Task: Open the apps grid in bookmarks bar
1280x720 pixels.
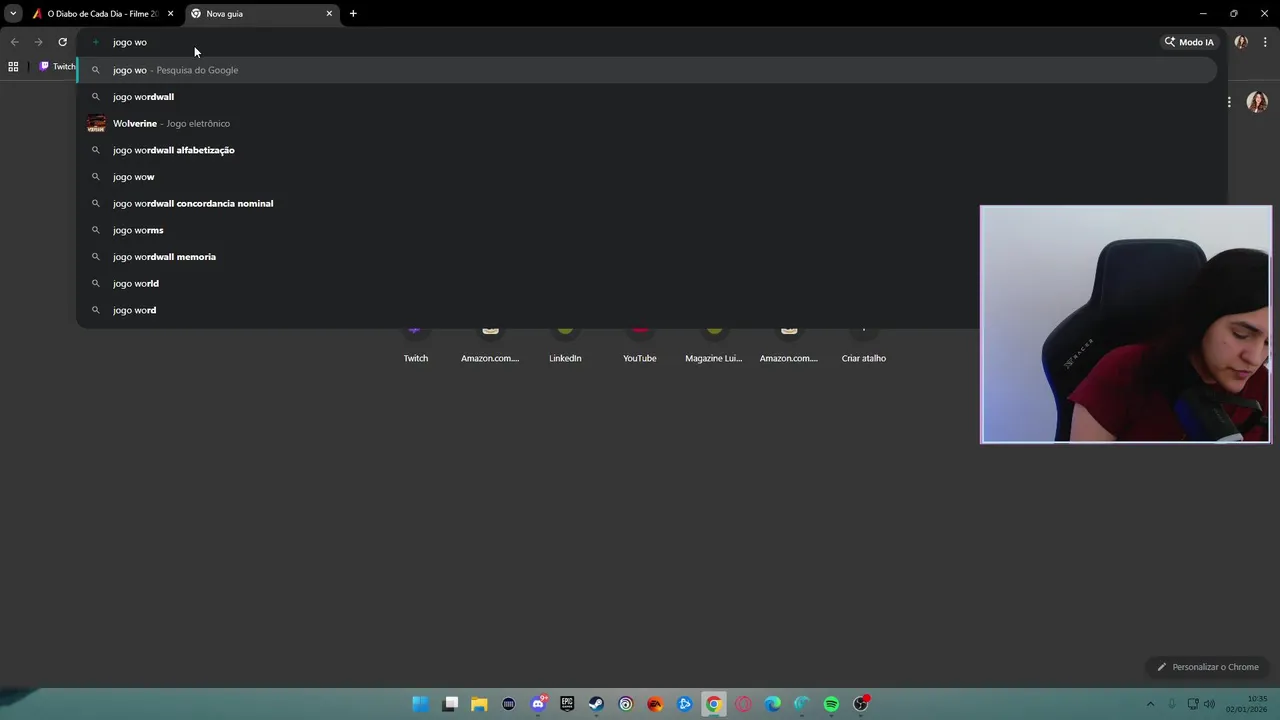Action: pyautogui.click(x=13, y=67)
